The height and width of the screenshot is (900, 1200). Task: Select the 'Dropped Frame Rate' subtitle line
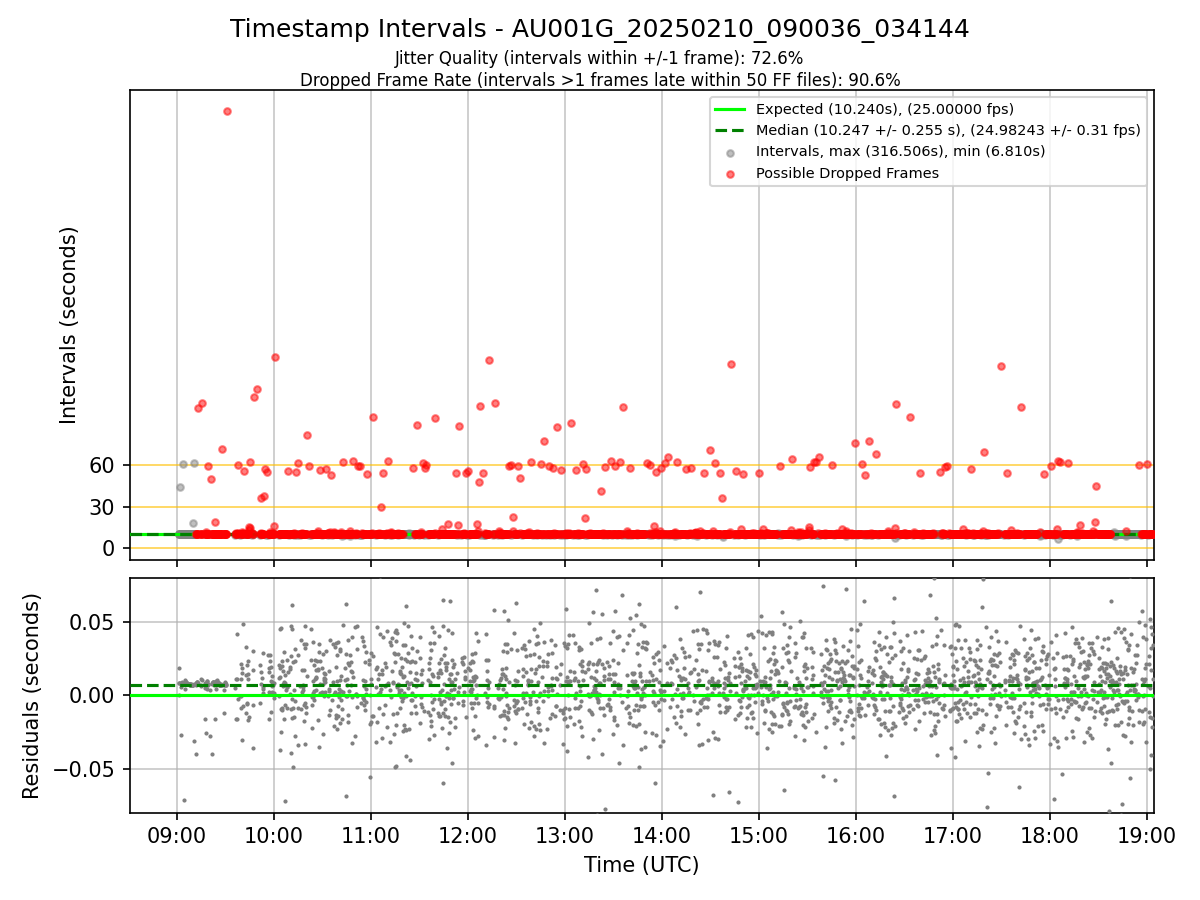point(599,79)
